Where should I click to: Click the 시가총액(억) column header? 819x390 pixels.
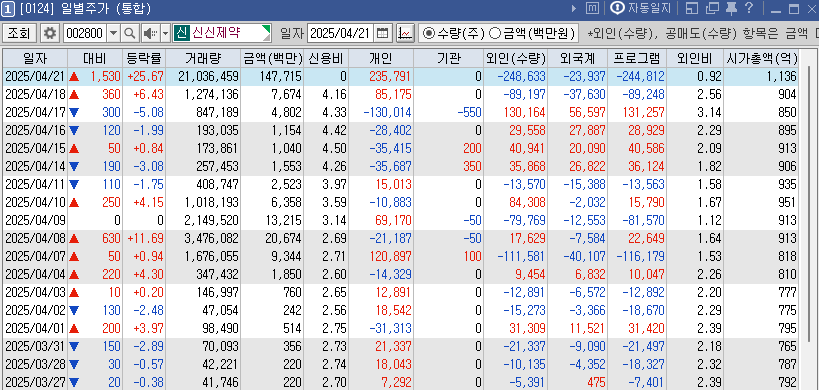point(761,58)
